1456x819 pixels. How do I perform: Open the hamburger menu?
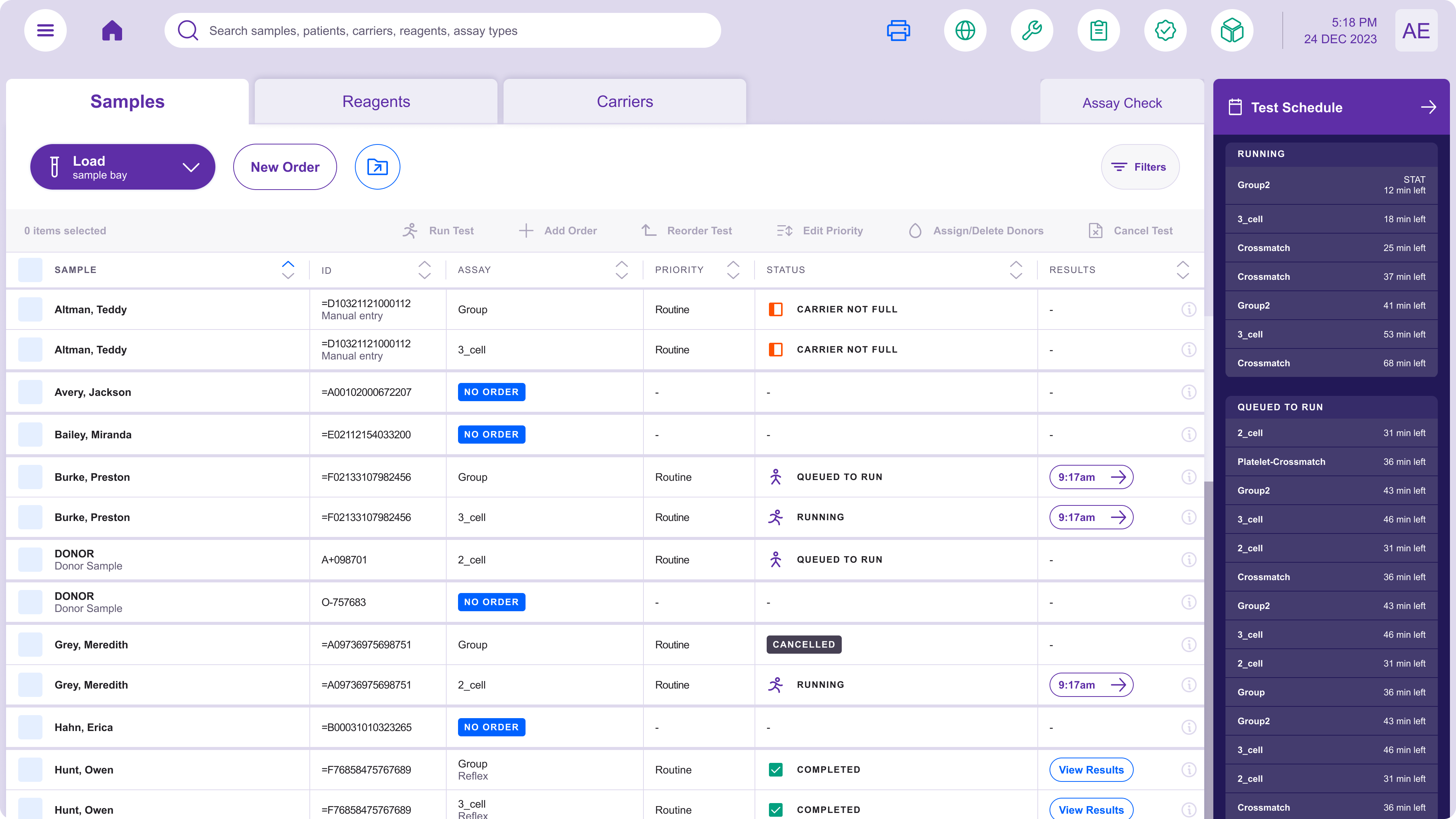pos(45,30)
